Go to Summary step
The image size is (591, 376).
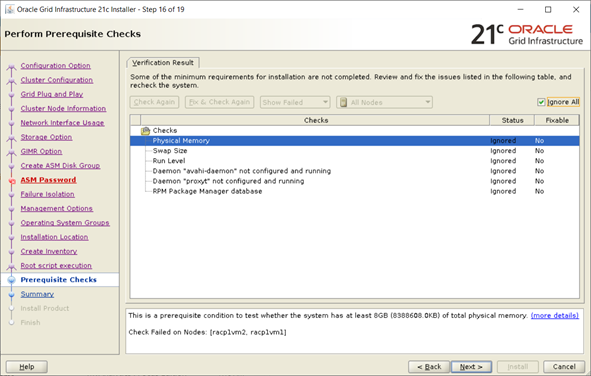tap(37, 294)
